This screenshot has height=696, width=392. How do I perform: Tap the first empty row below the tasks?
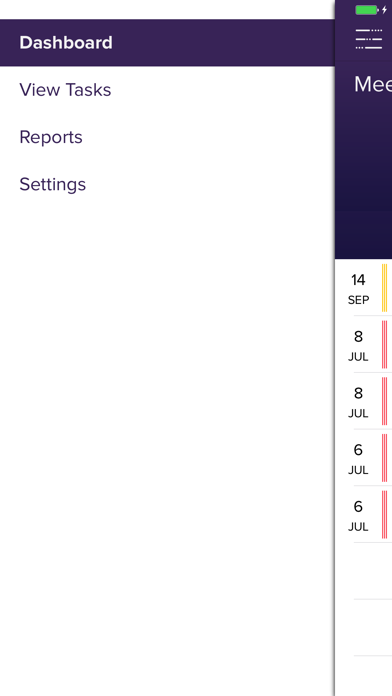(364, 571)
